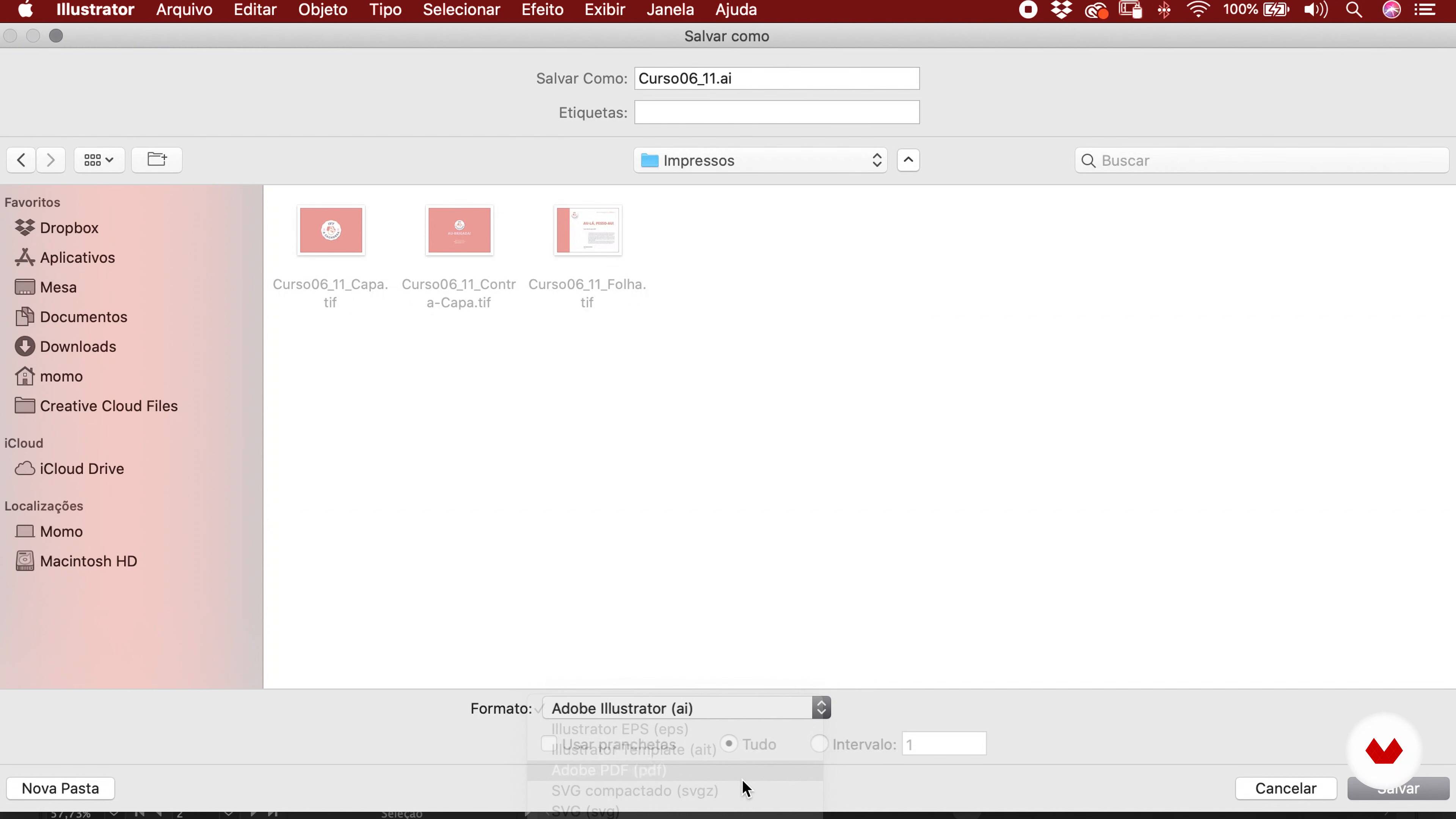
Task: Click the screen recording stop icon in the menu bar
Action: (1028, 9)
